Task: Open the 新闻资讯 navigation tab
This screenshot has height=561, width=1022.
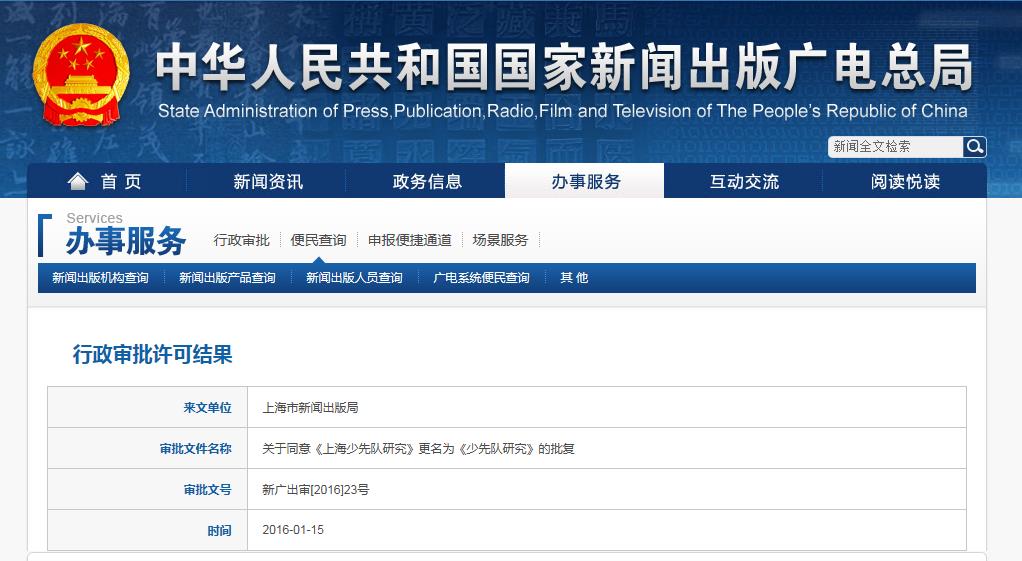Action: tap(268, 181)
